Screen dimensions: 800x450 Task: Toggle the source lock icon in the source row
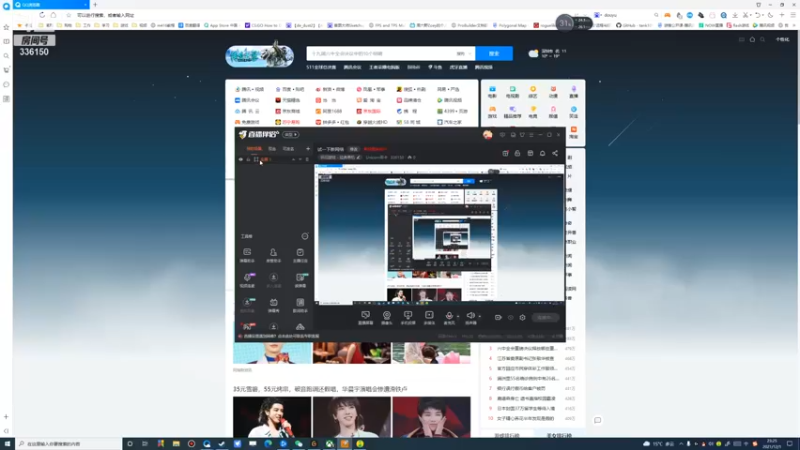click(248, 160)
